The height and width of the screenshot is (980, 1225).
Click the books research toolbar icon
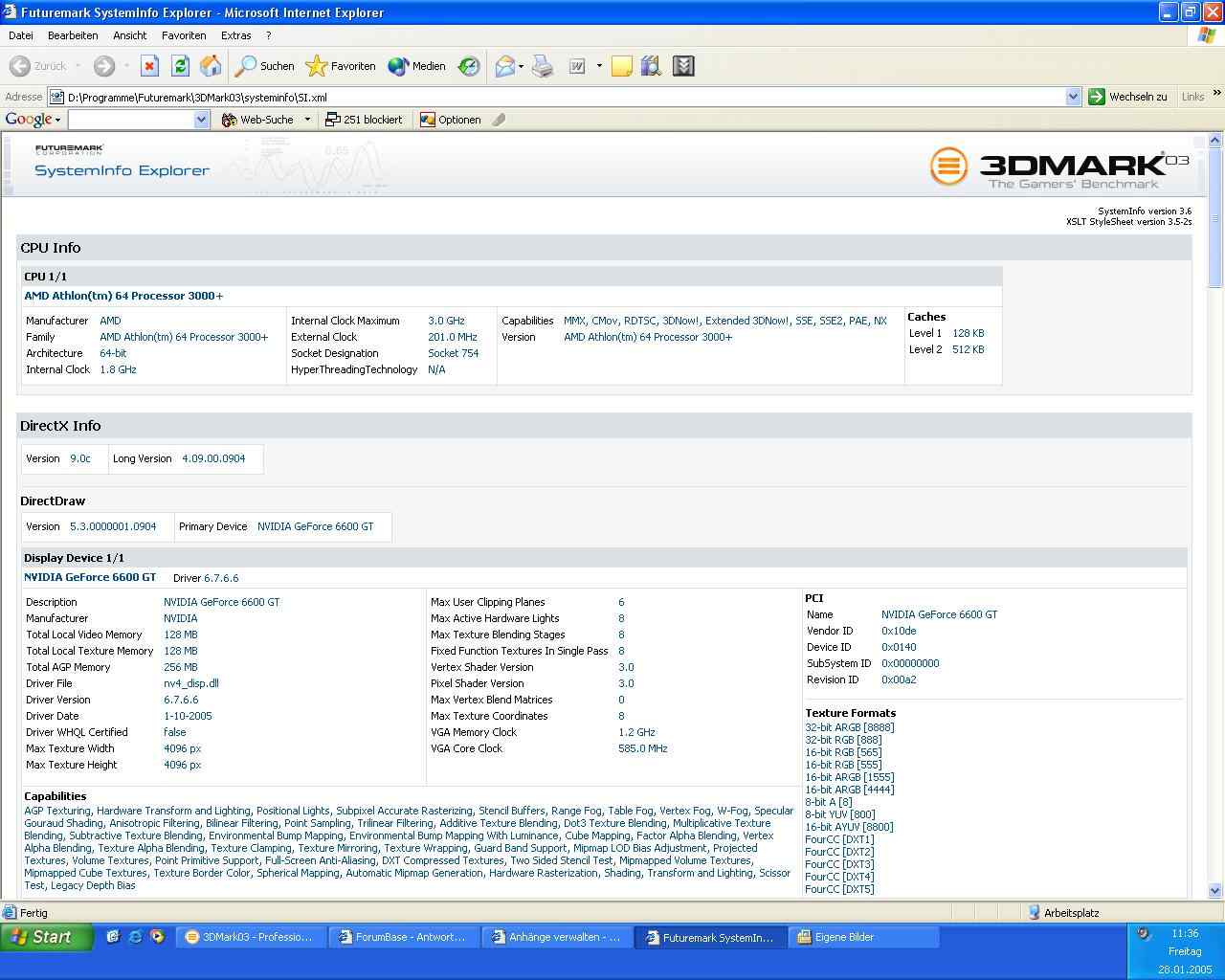(652, 66)
